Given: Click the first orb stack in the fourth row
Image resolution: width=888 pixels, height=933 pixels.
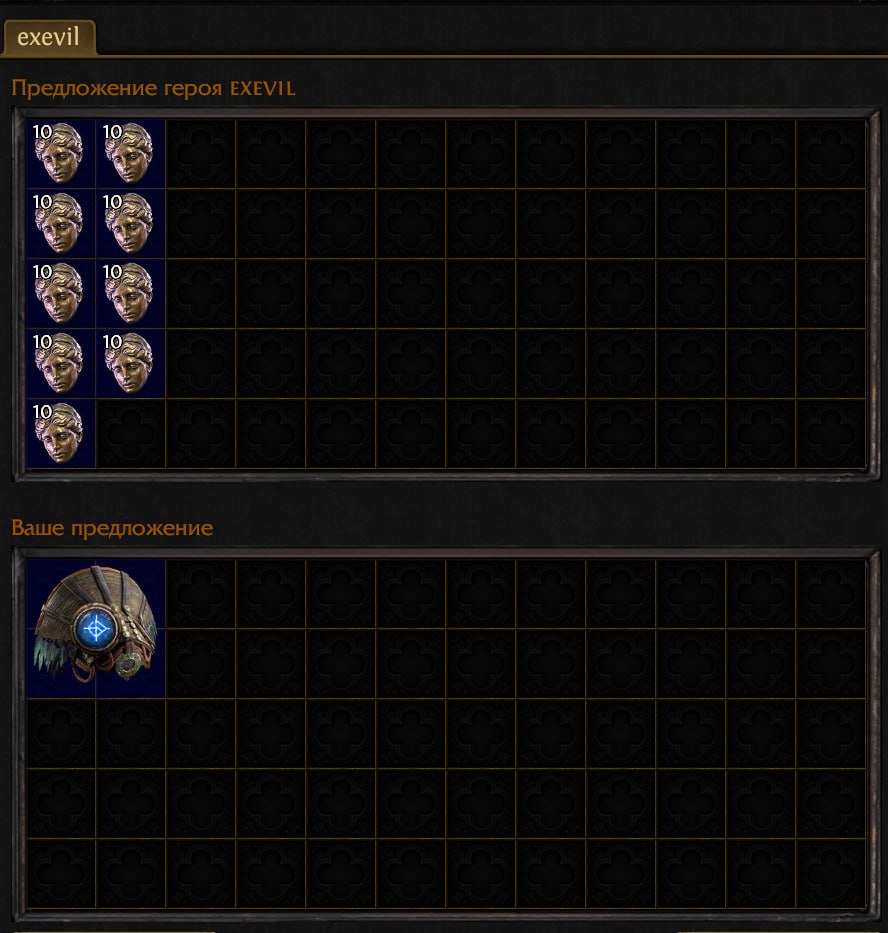Looking at the screenshot, I should (61, 364).
